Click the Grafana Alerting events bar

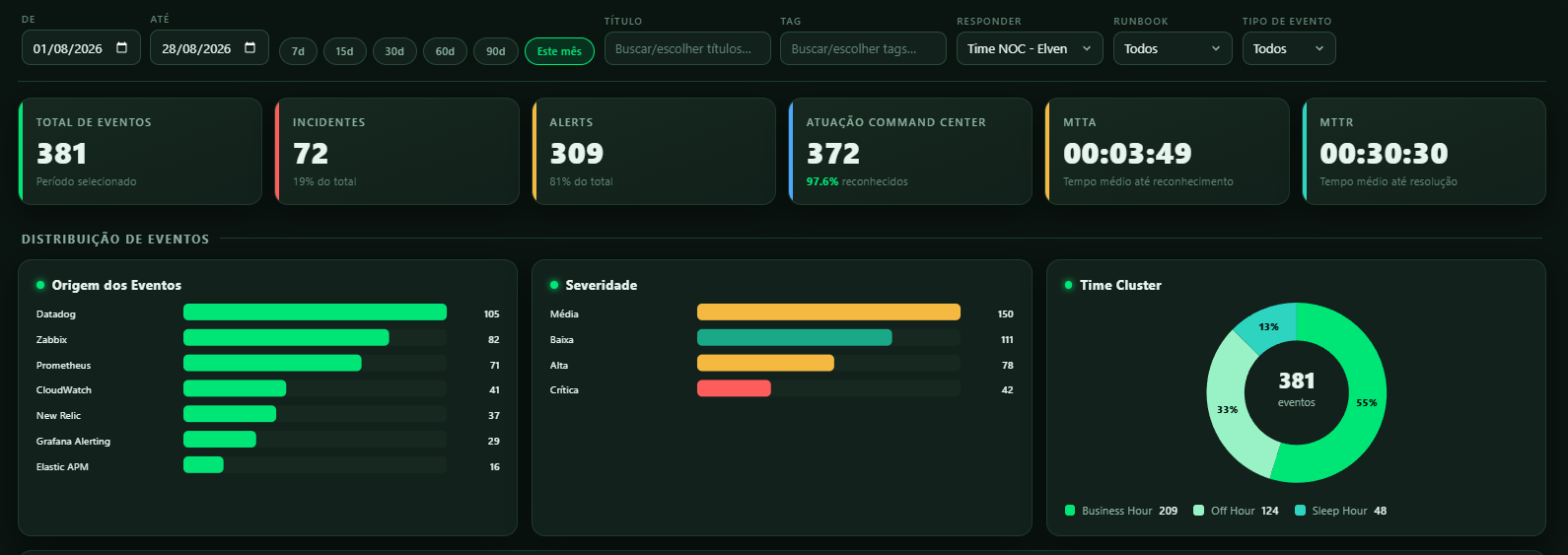[220, 440]
